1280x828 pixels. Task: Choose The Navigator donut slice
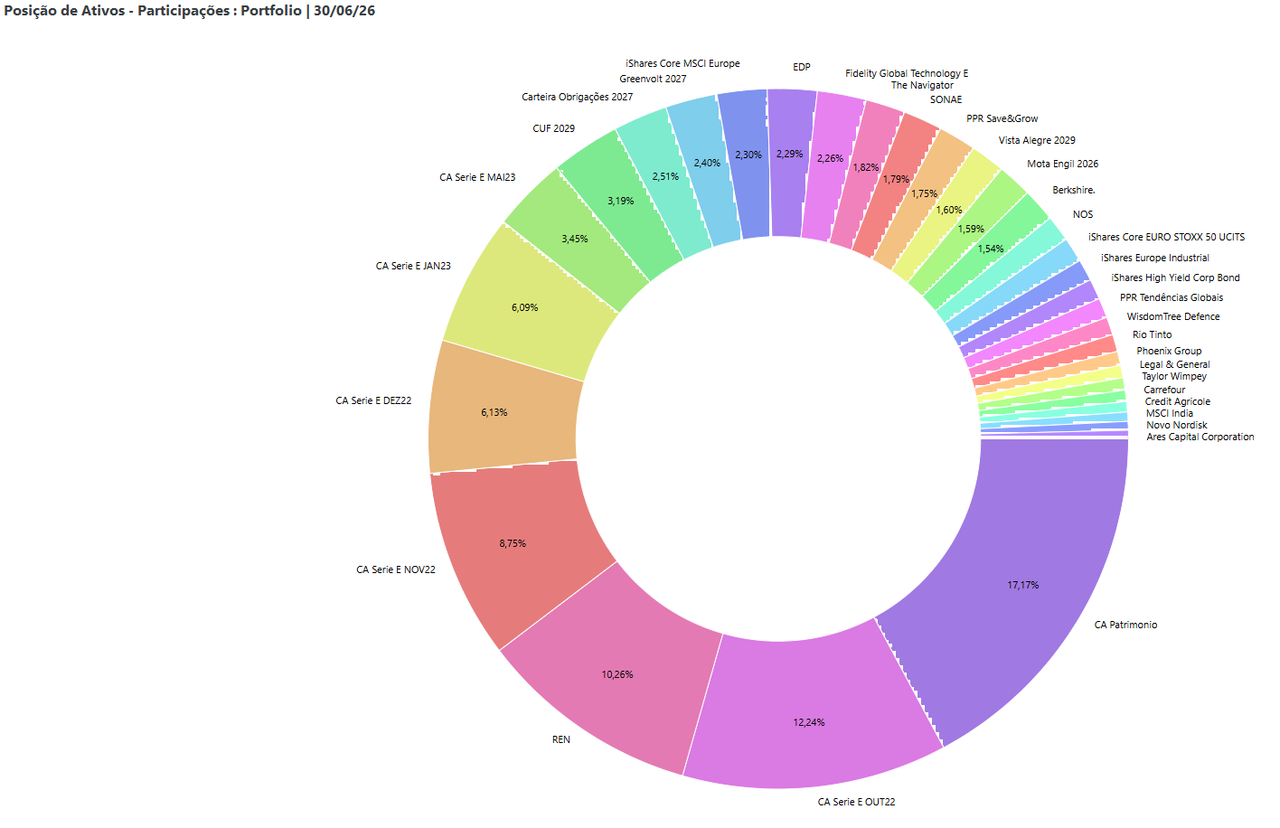(x=866, y=170)
